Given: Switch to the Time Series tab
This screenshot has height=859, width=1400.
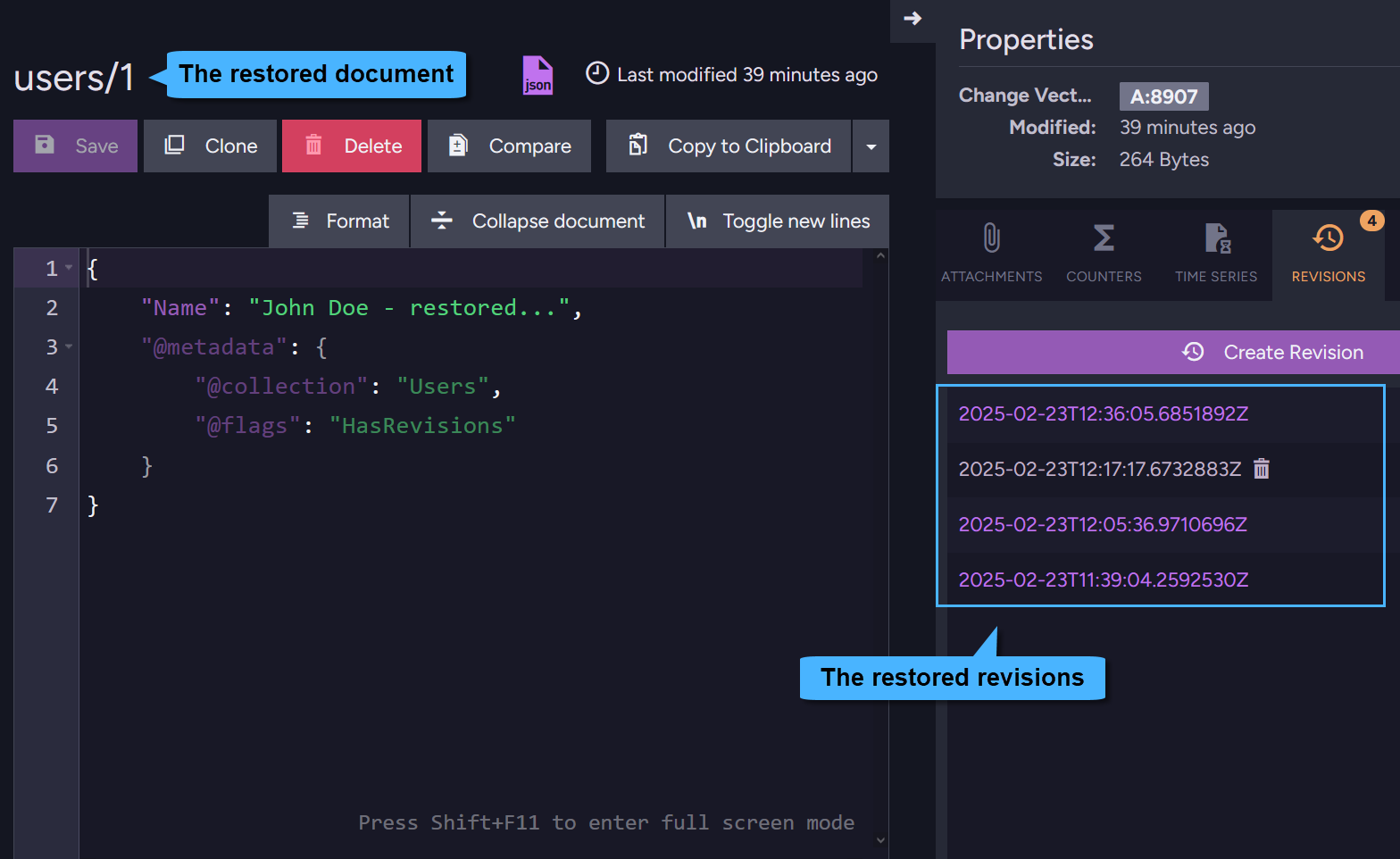Looking at the screenshot, I should pos(1216,254).
